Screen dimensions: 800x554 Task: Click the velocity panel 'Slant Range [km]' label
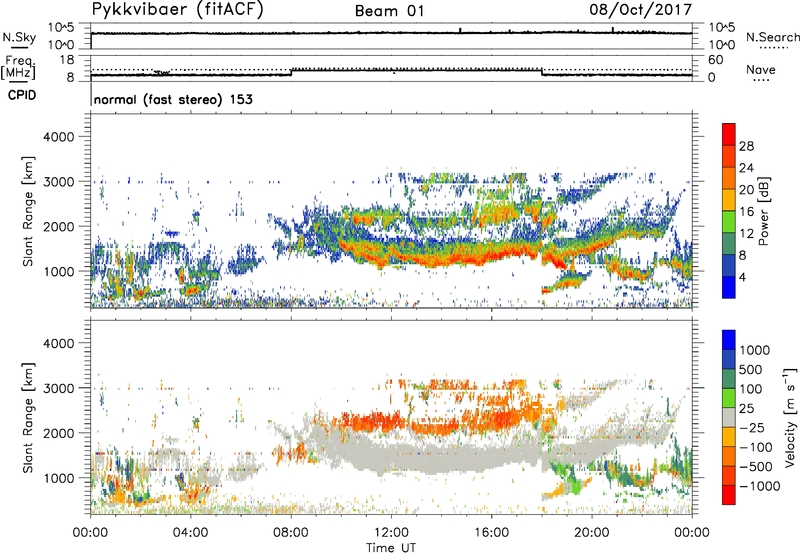point(28,418)
